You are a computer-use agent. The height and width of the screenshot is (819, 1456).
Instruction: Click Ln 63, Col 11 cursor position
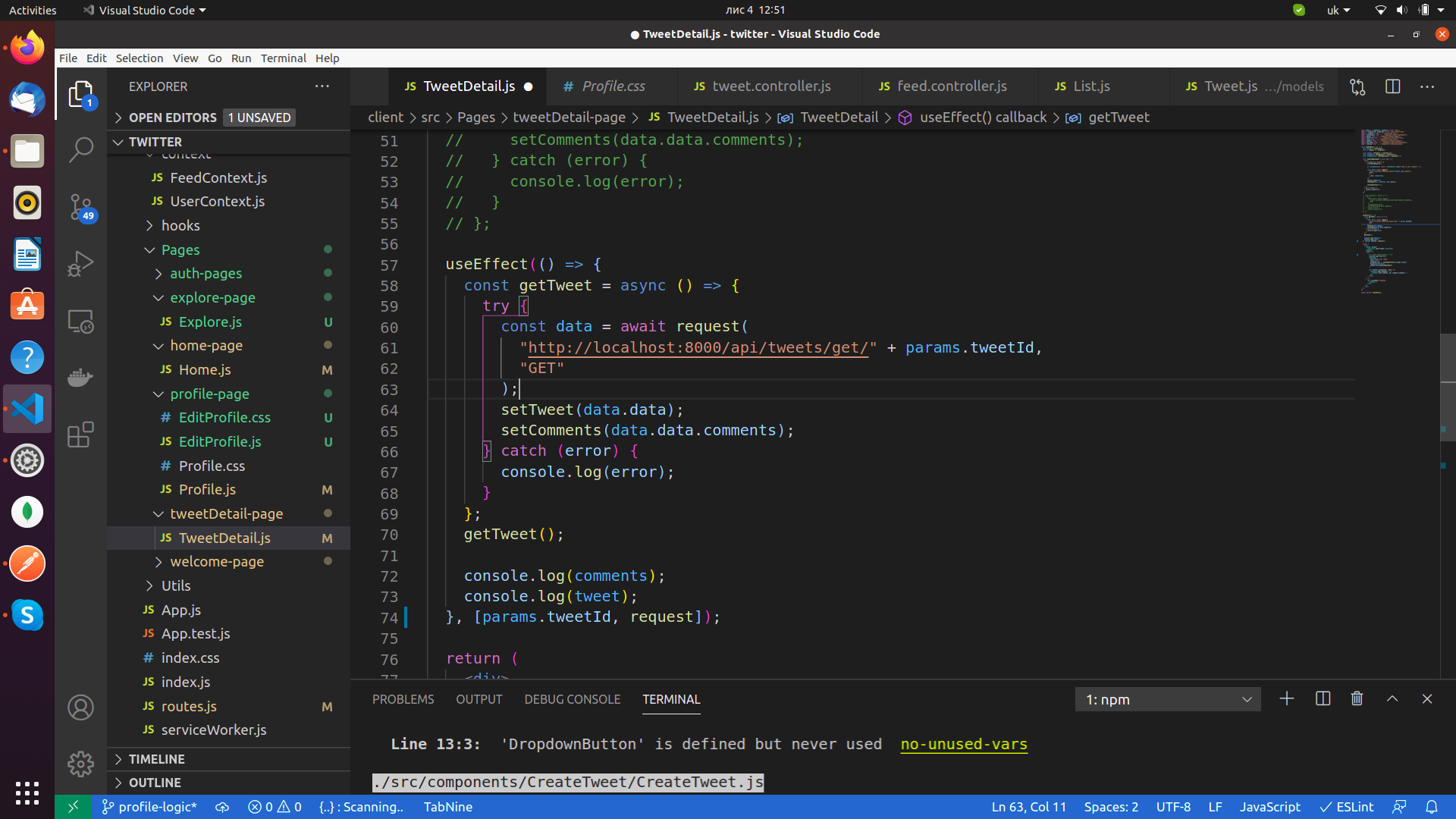click(x=1029, y=807)
